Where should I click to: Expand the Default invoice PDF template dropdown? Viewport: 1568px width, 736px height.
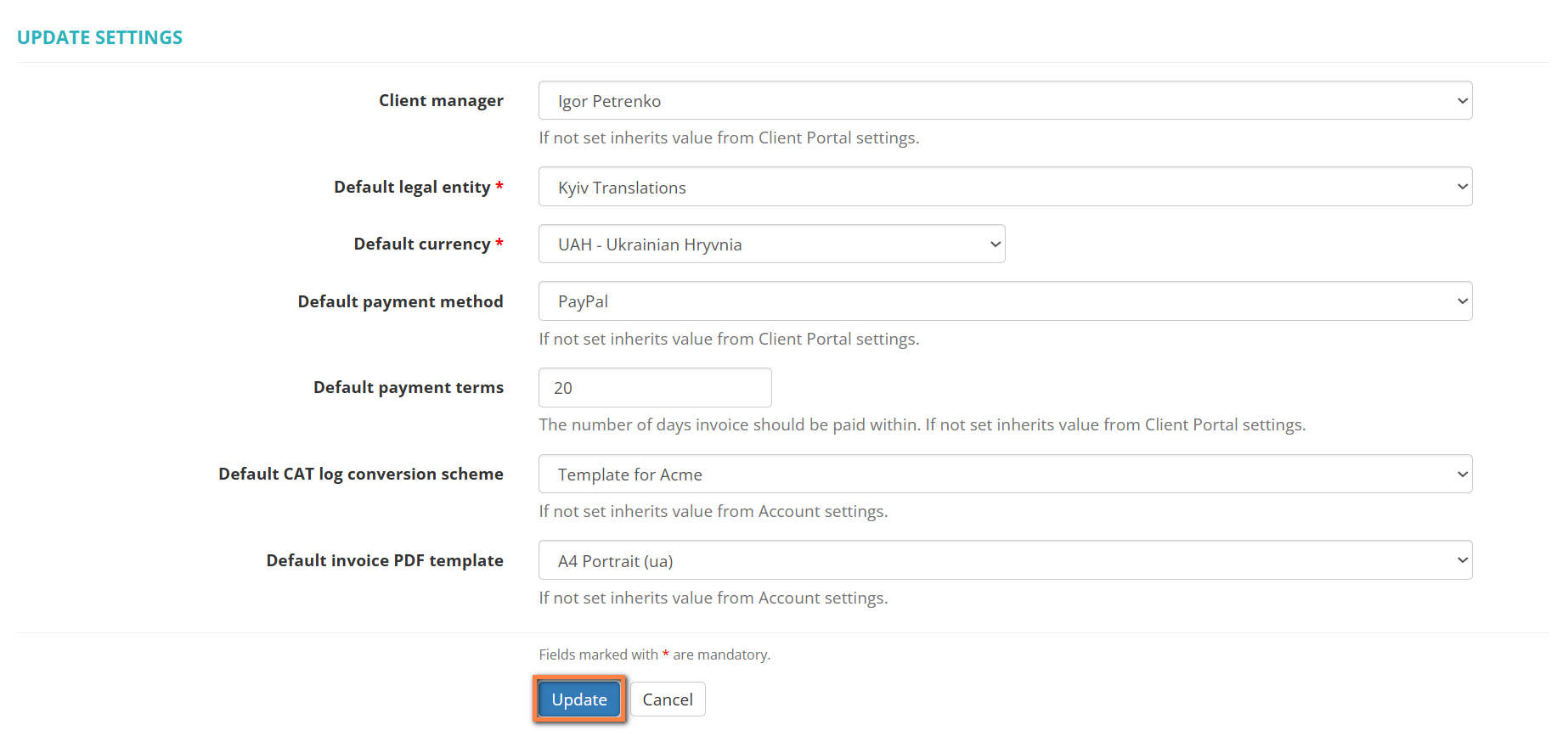pos(1004,560)
